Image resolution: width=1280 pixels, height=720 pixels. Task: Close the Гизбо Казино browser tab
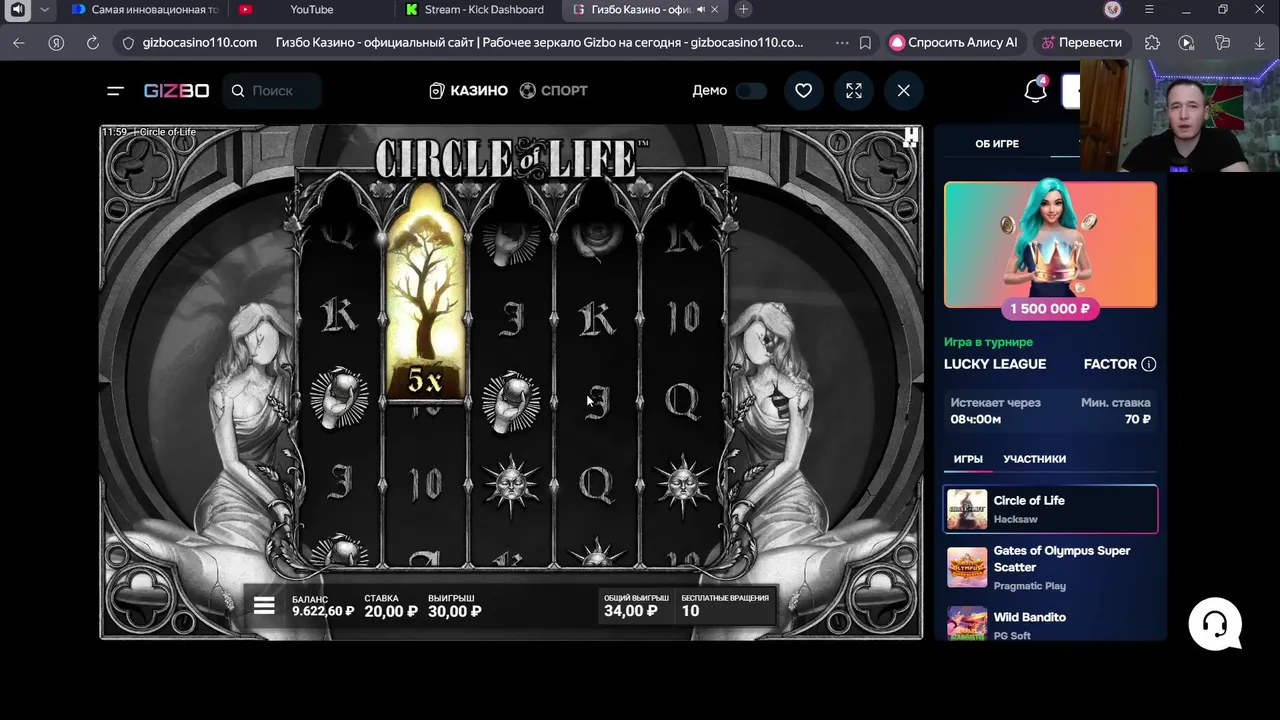[715, 10]
